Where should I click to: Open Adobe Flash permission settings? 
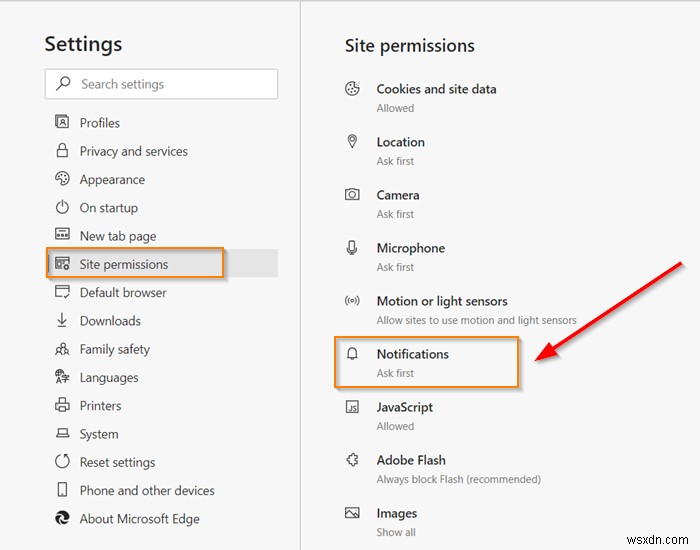[x=411, y=460]
